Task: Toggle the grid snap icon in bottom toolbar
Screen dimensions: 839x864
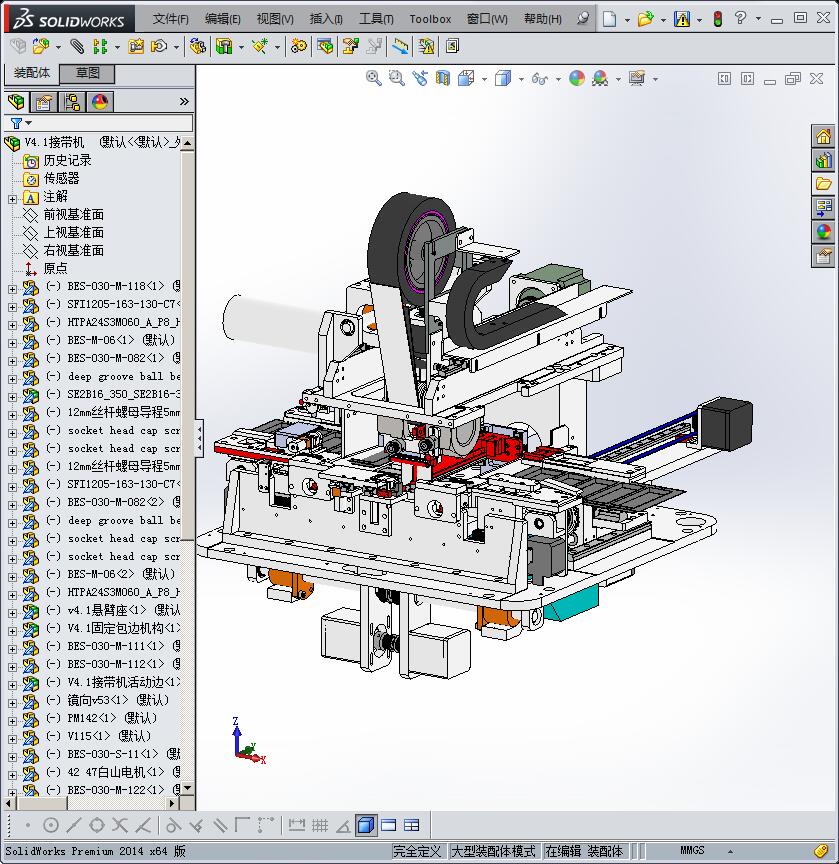Action: [x=320, y=825]
